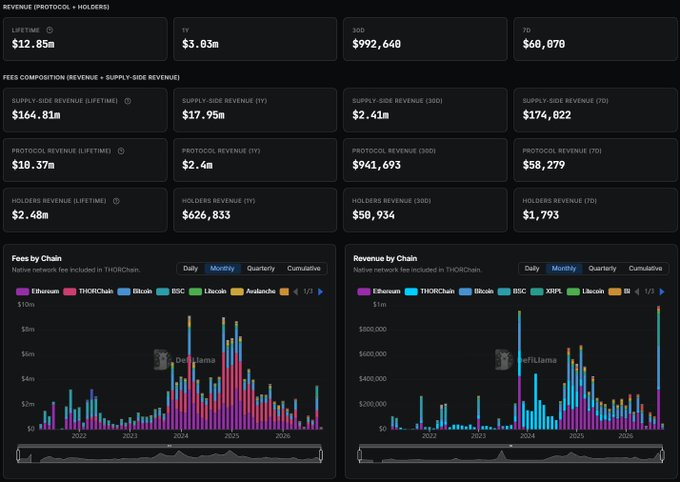Screen dimensions: 680x482
Task: Click the lifetime revenue value $12.85m
Action: [33, 44]
